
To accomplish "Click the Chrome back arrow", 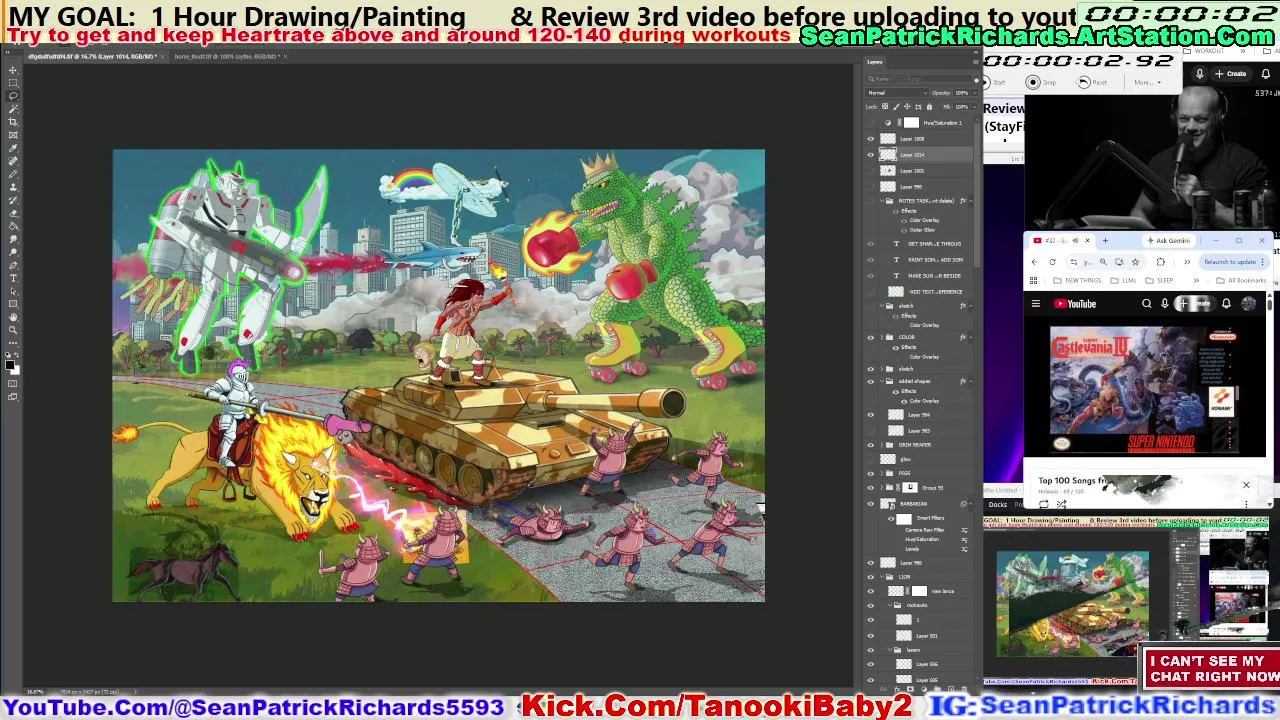I will click(x=1034, y=262).
